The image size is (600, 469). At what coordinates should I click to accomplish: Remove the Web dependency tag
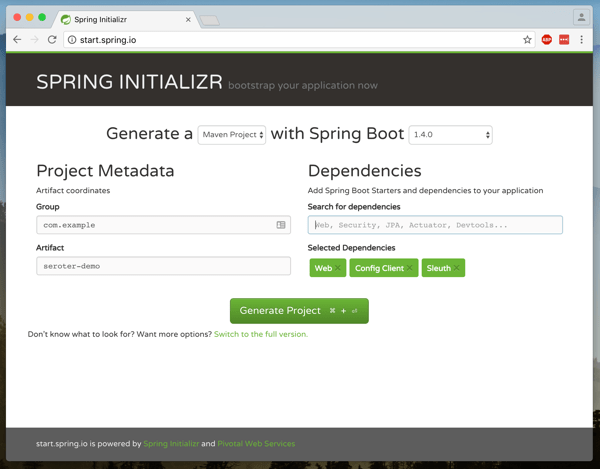339,268
